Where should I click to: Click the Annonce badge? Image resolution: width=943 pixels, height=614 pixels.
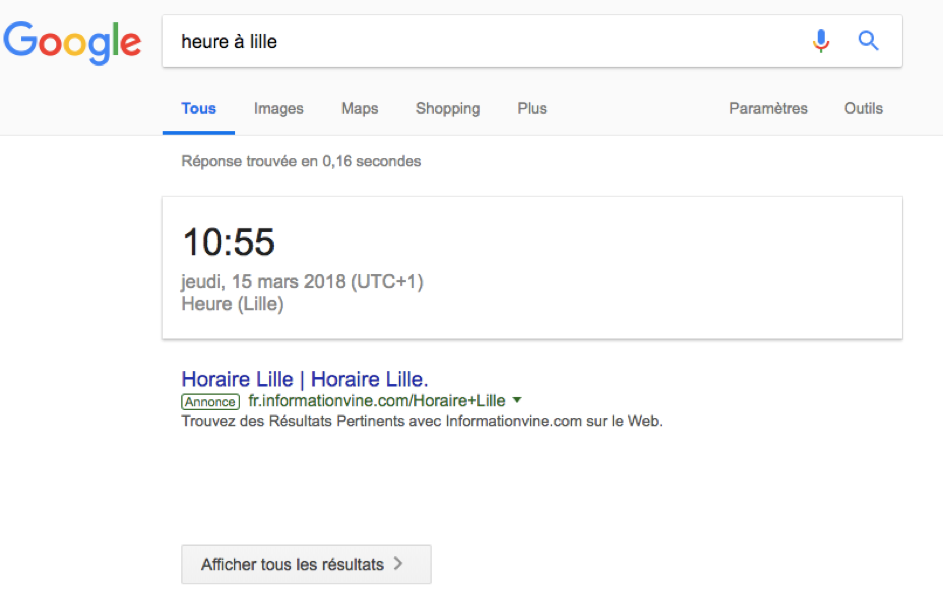click(210, 401)
